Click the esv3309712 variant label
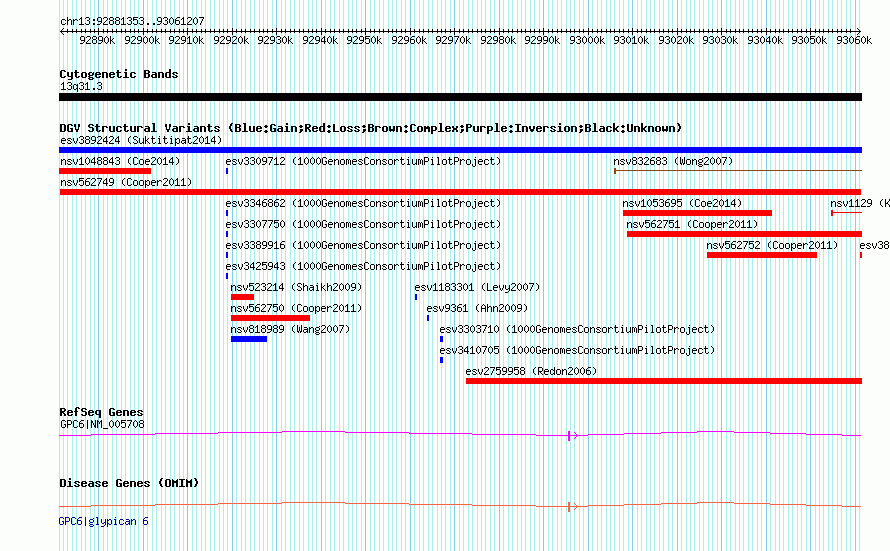This screenshot has width=890, height=551. (363, 161)
